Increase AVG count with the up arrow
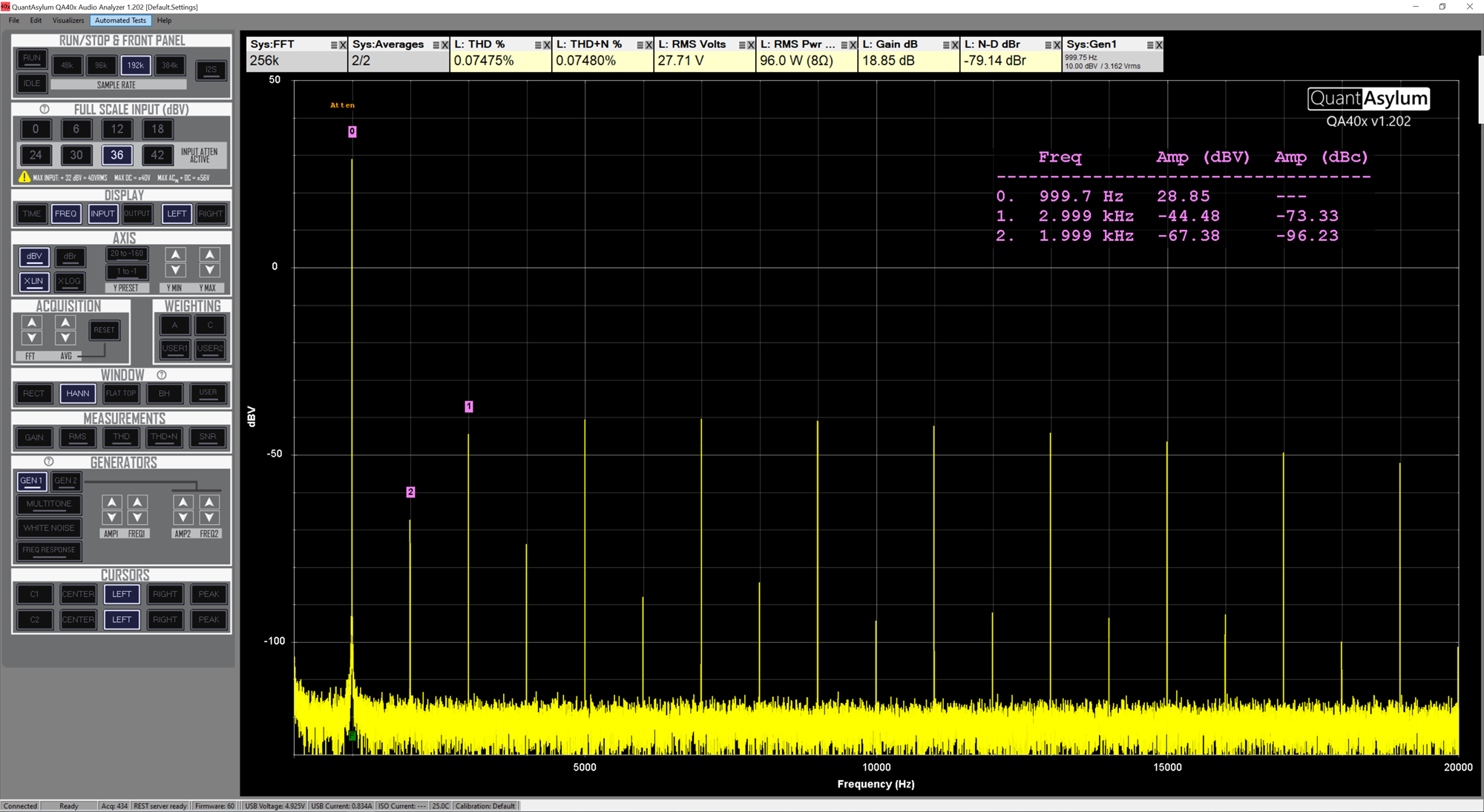Screen dimensions: 1484x812 coord(65,323)
